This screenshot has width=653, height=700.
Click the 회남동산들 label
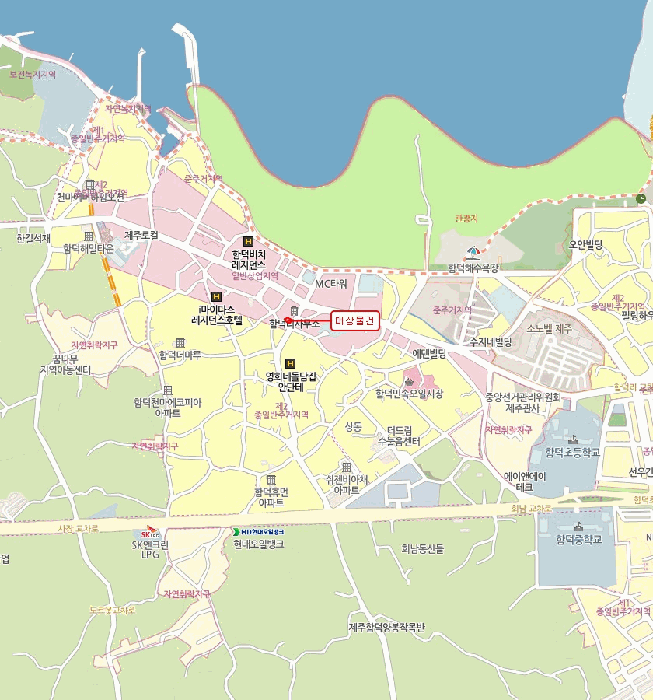[x=422, y=549]
